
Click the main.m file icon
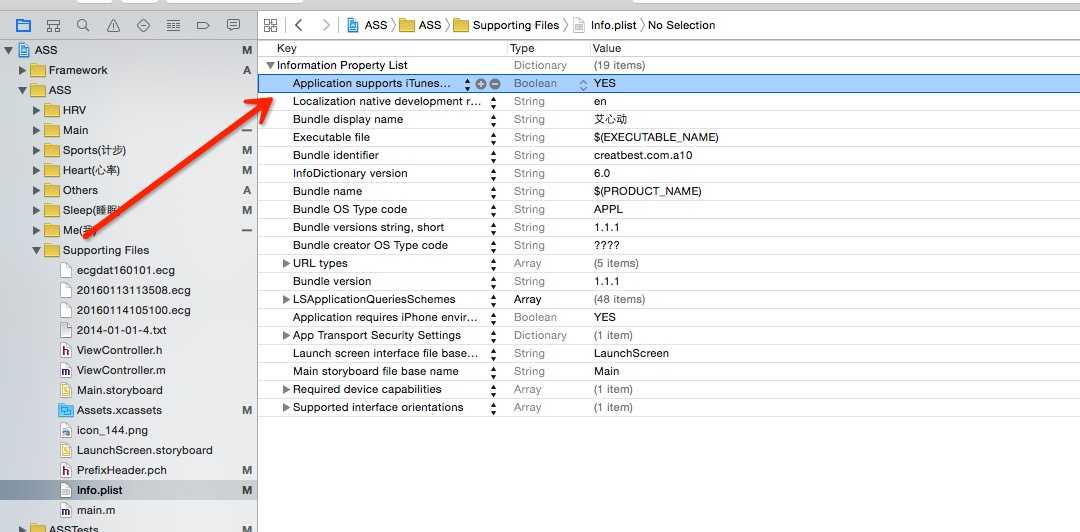(x=65, y=511)
